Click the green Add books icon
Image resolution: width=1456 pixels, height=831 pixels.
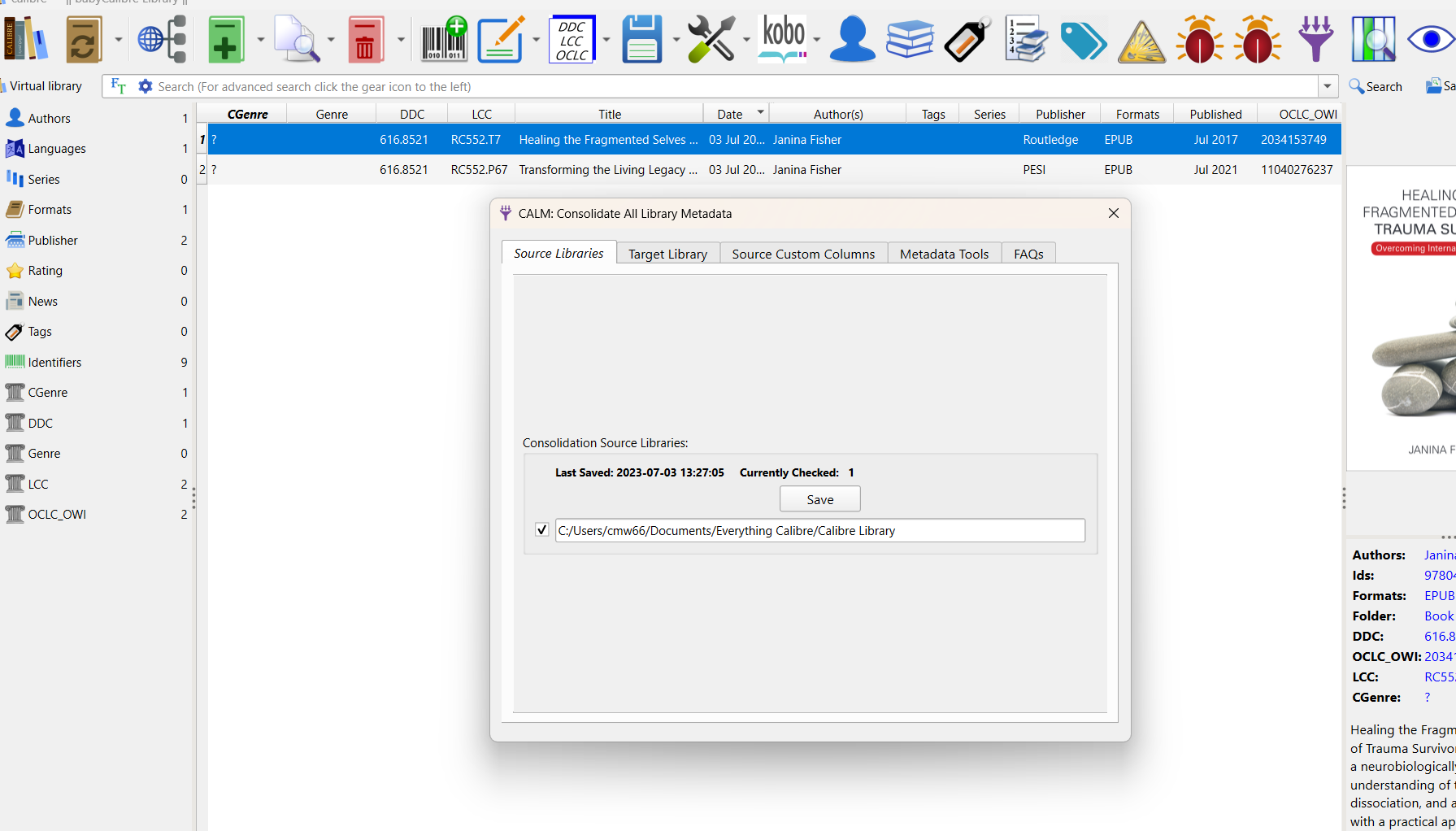[226, 39]
